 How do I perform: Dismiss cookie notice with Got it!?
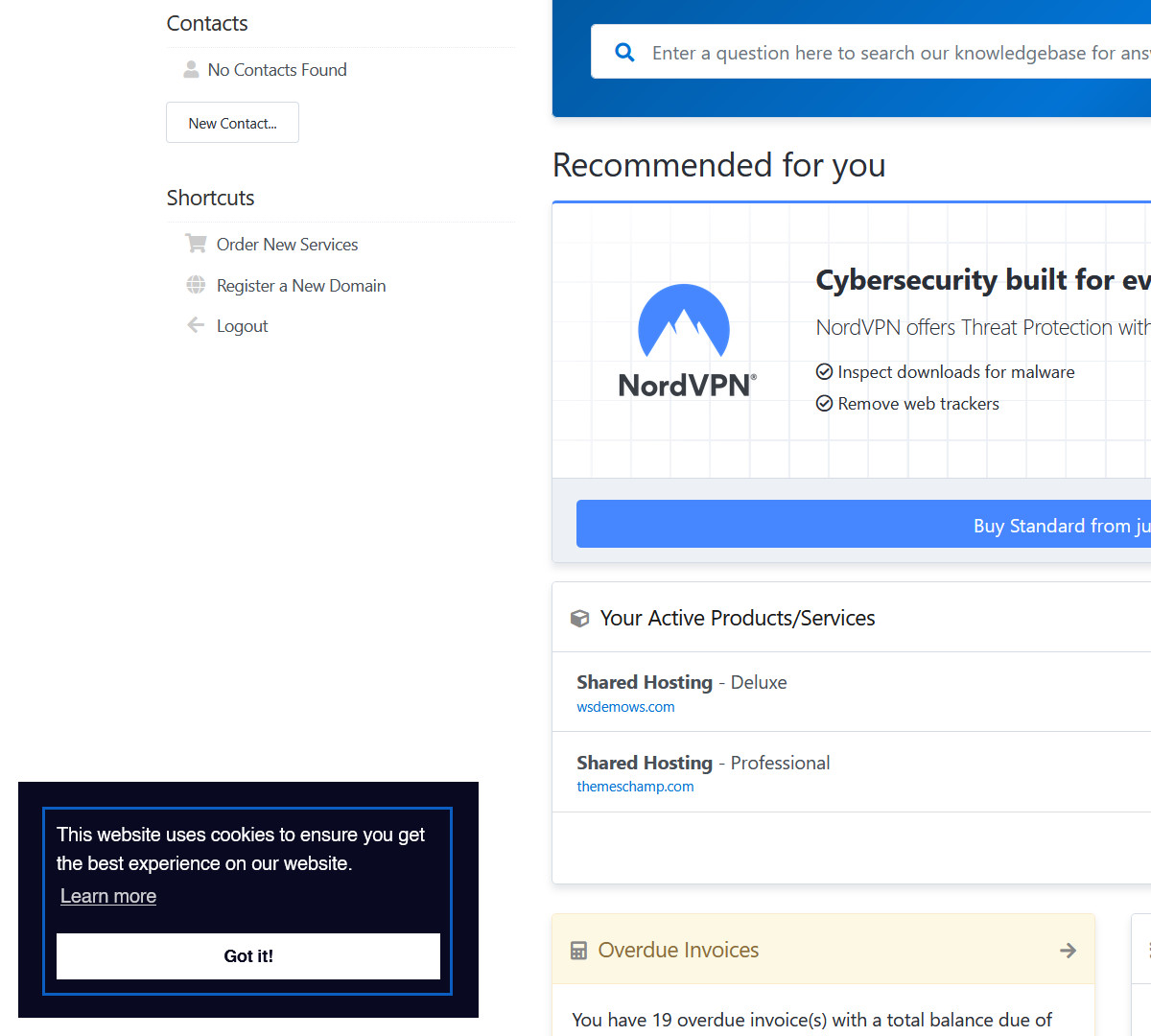(x=248, y=956)
